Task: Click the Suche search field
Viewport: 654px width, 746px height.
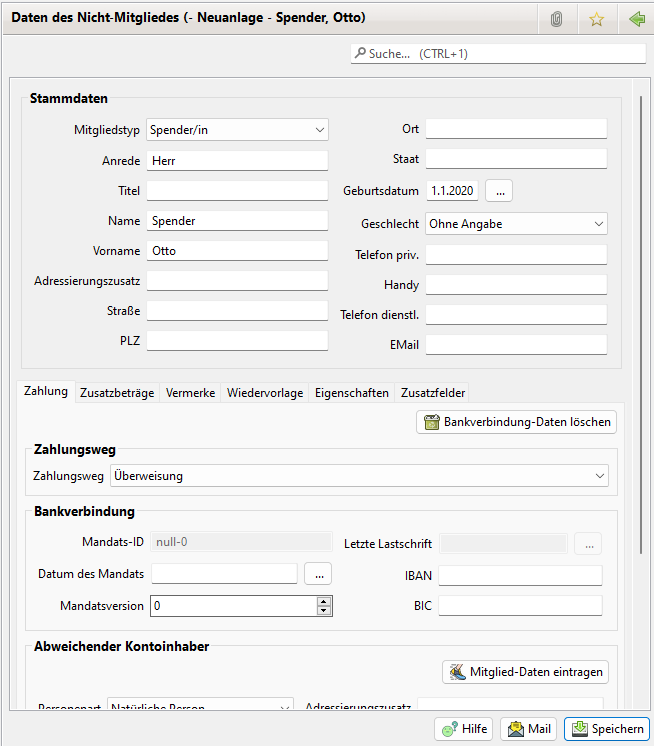Action: tap(497, 54)
